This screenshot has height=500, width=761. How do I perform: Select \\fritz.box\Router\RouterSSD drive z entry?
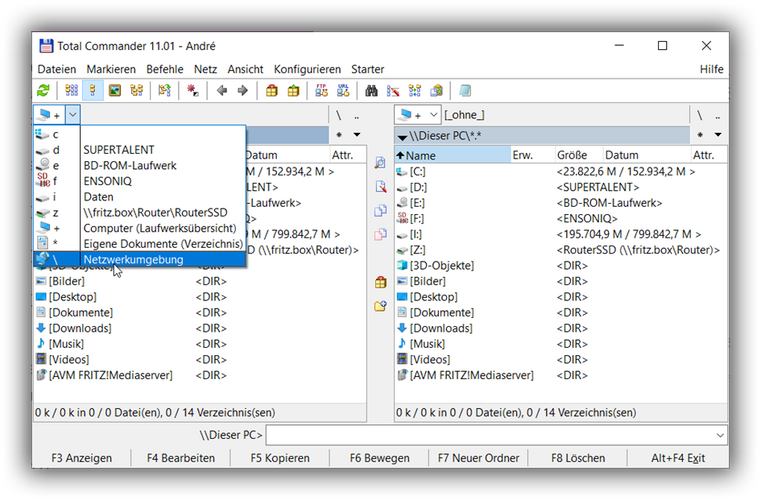[x=140, y=213]
